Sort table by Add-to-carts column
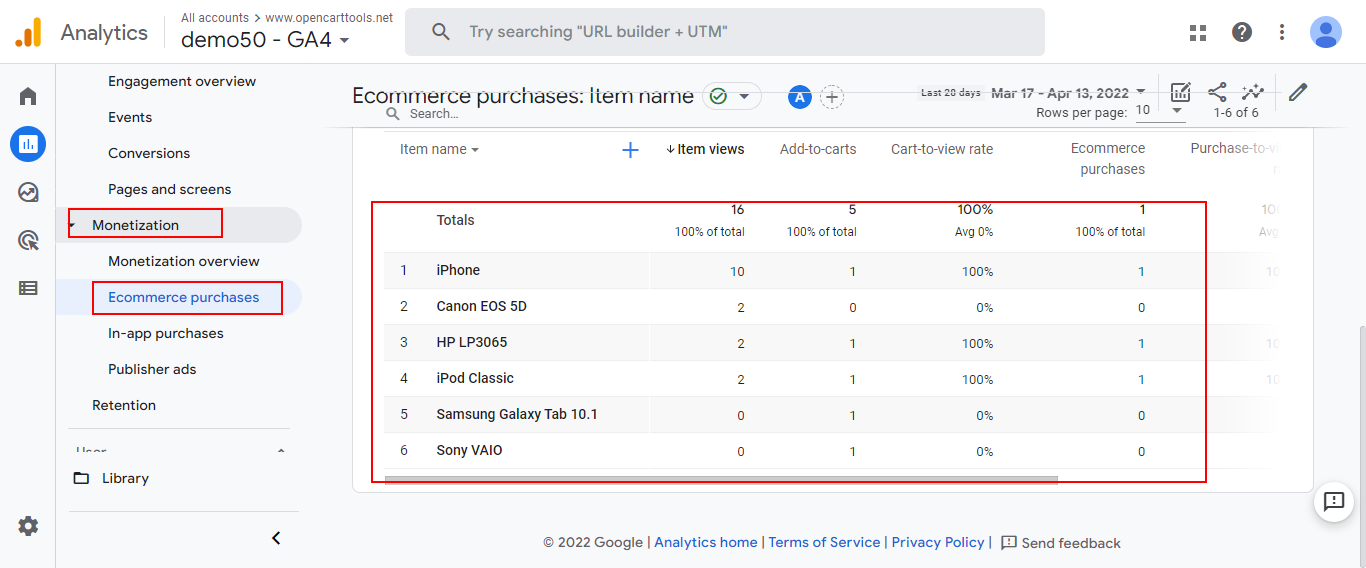The width and height of the screenshot is (1366, 568). pos(817,149)
